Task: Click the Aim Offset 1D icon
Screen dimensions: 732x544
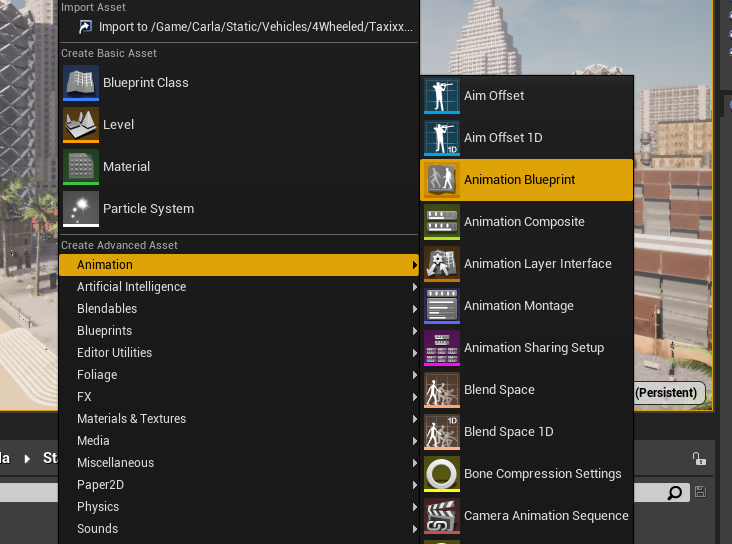Action: click(x=442, y=138)
